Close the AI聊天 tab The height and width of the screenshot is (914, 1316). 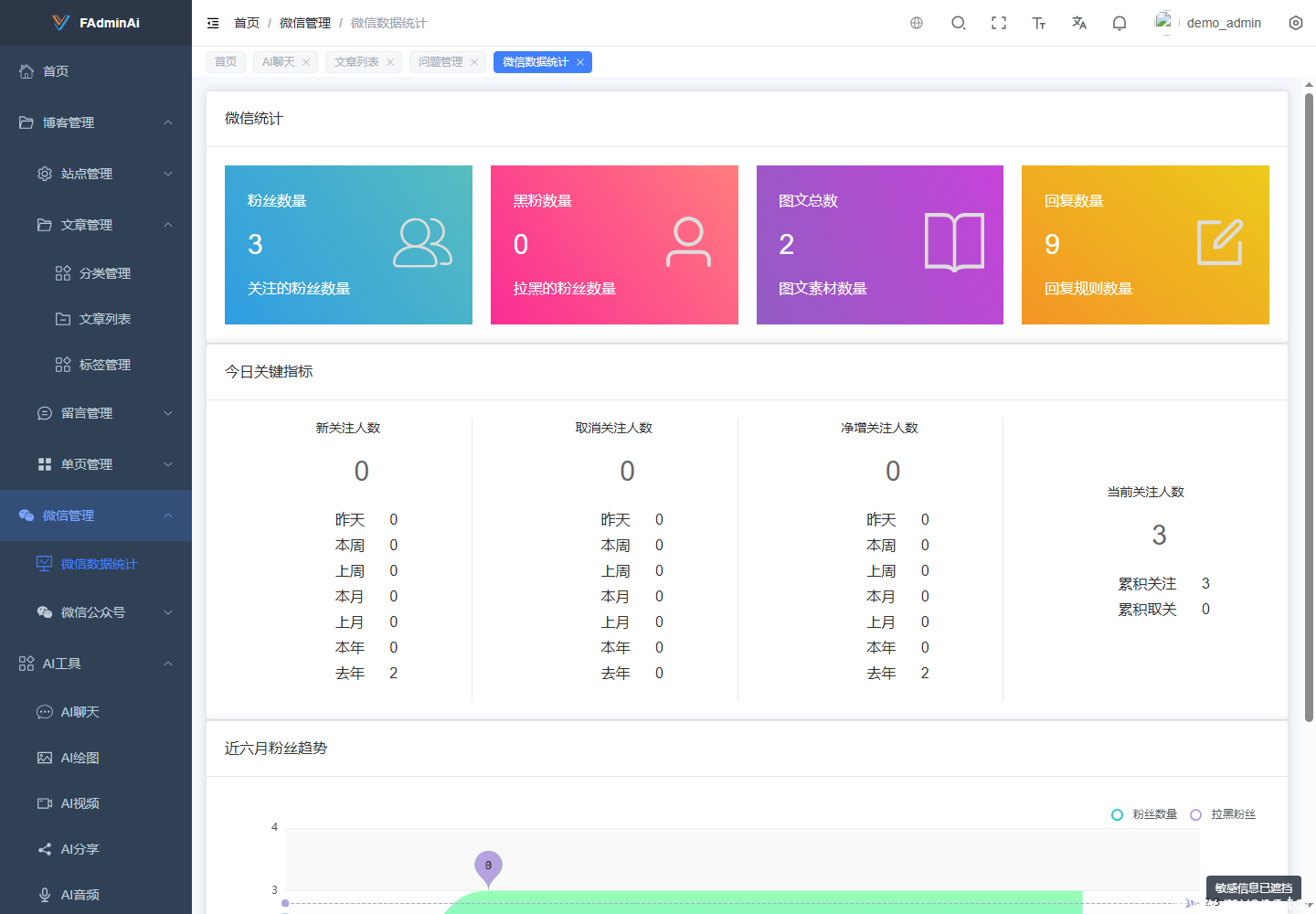coord(306,62)
